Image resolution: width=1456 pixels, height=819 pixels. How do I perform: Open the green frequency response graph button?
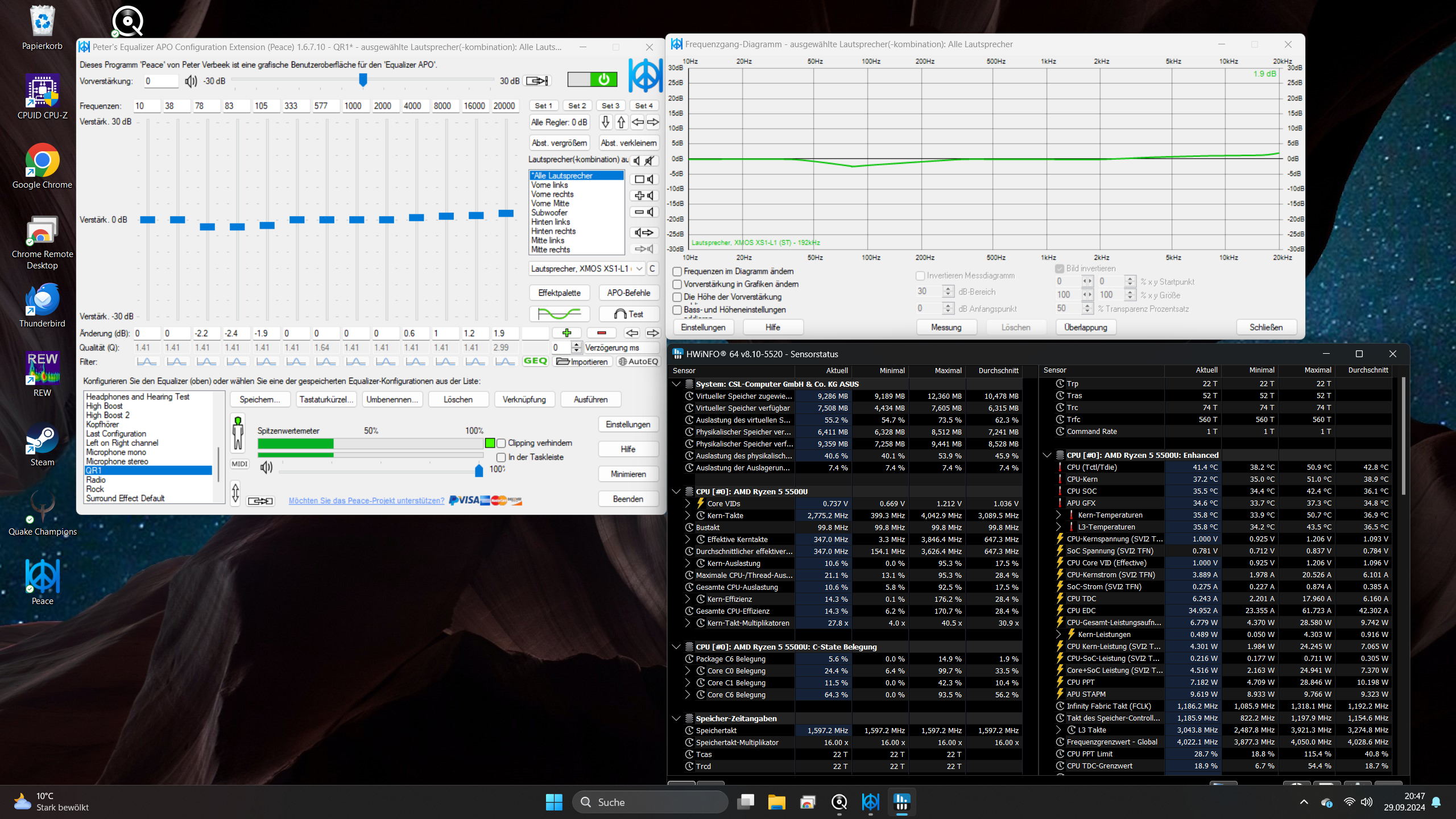point(559,314)
